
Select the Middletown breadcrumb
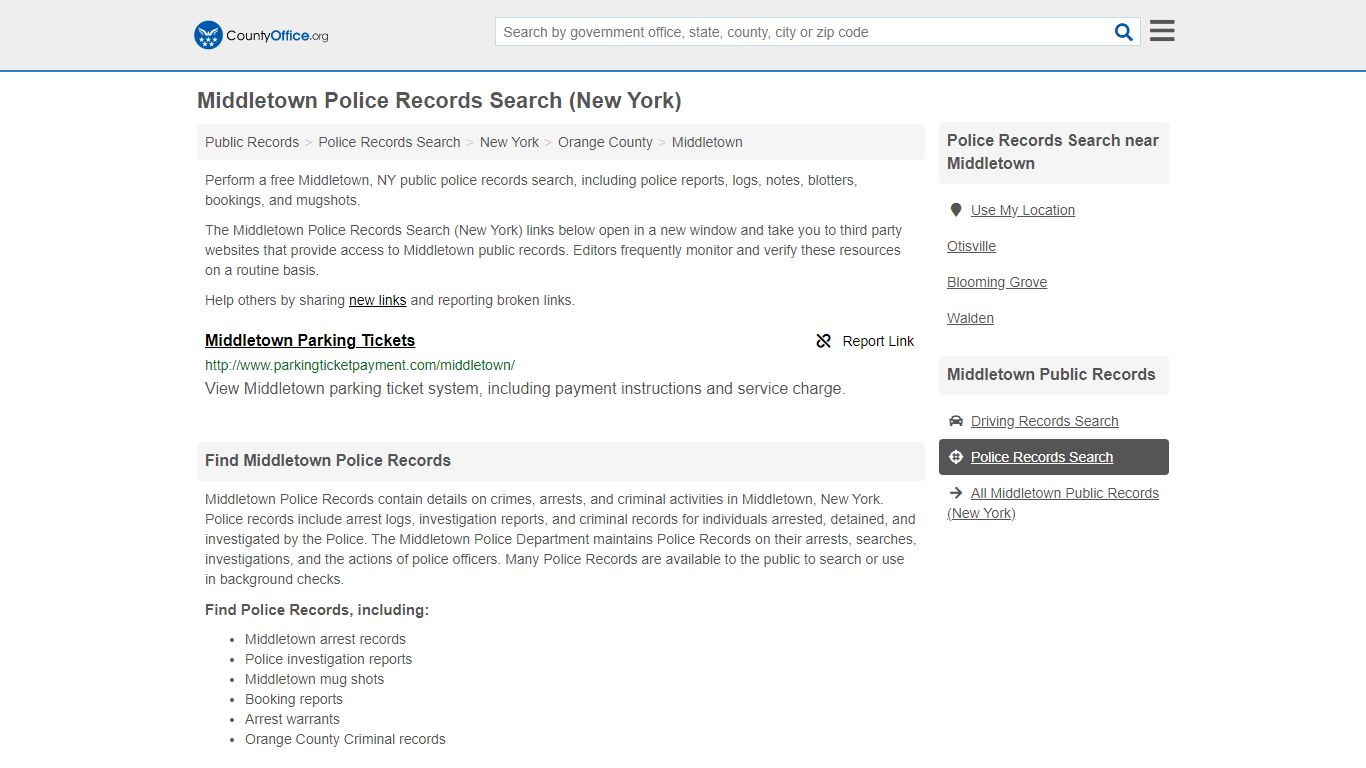[707, 142]
